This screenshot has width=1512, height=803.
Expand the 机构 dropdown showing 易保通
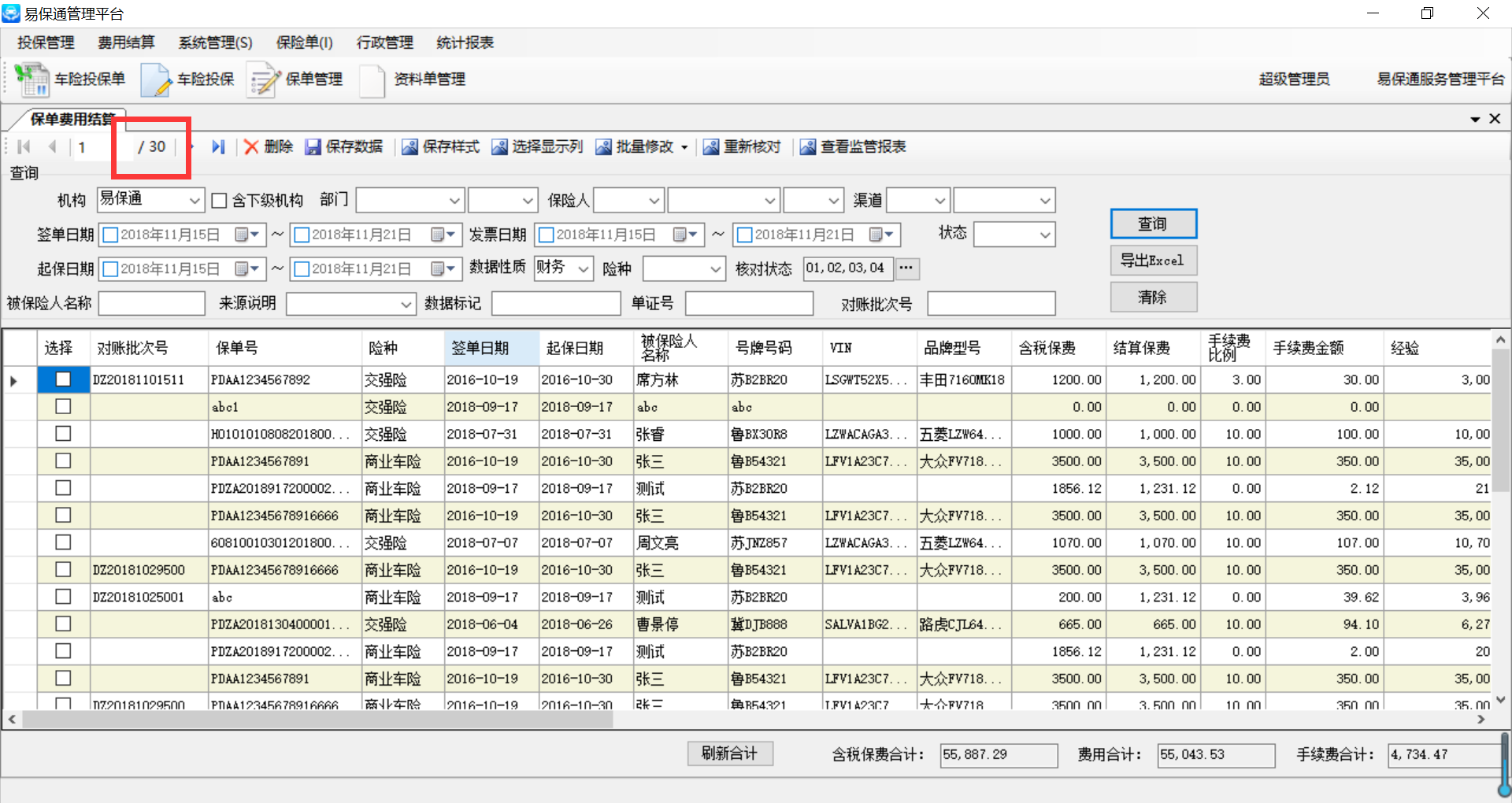click(195, 201)
